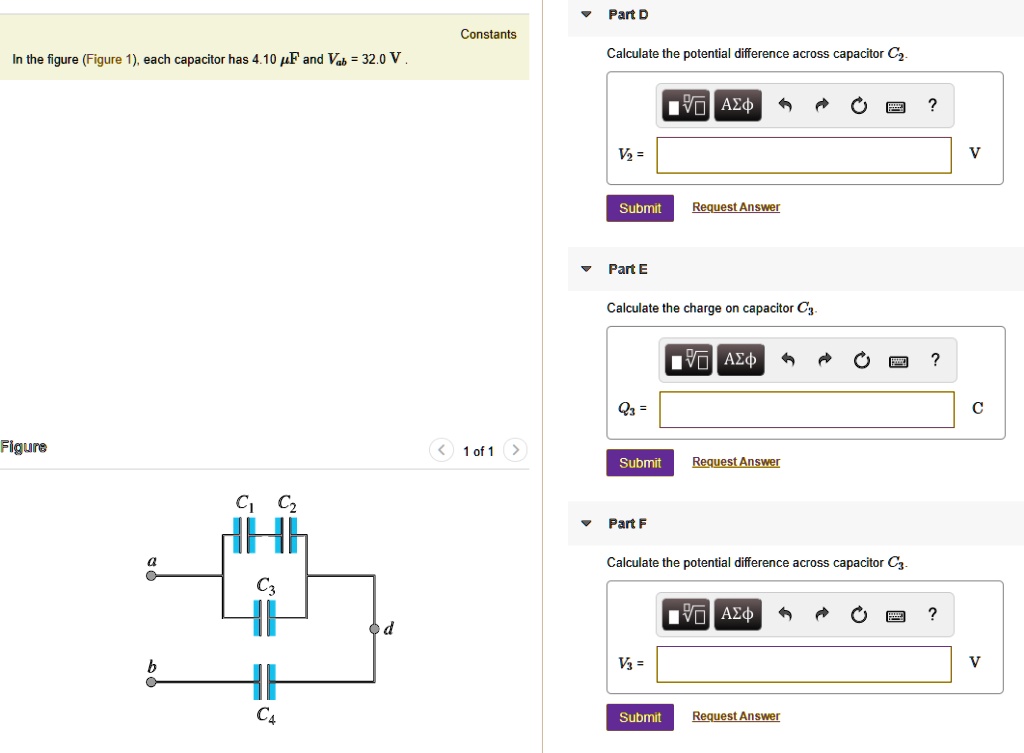The height and width of the screenshot is (753, 1024).
Task: Submit the answer for Part E
Action: [x=639, y=461]
